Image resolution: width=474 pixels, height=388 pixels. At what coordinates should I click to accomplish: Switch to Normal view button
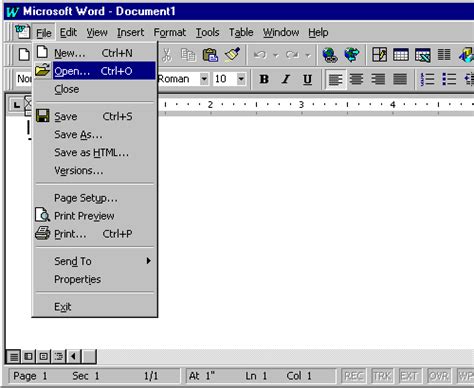(14, 357)
